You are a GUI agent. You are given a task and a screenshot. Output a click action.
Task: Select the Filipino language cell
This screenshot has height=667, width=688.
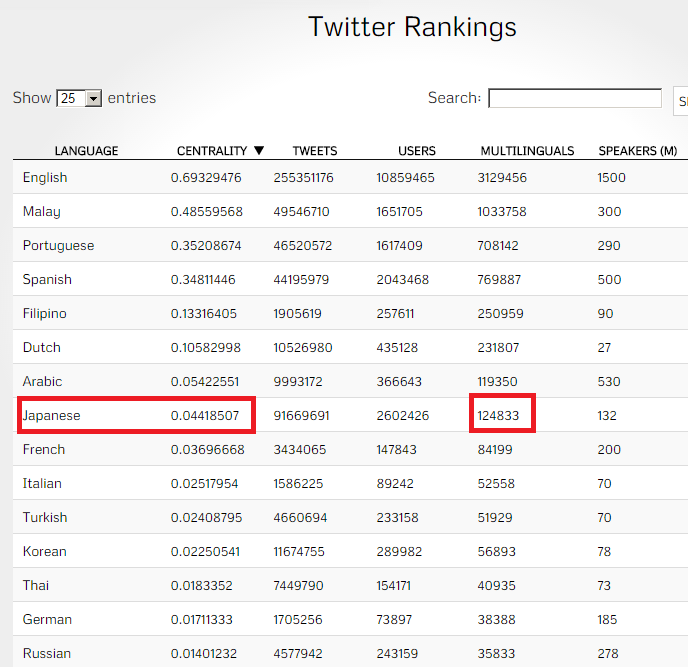[45, 313]
